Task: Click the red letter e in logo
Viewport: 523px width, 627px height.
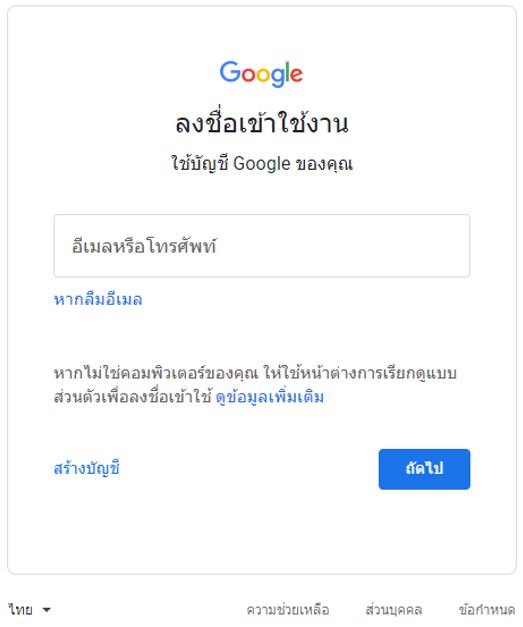Action: point(296,75)
